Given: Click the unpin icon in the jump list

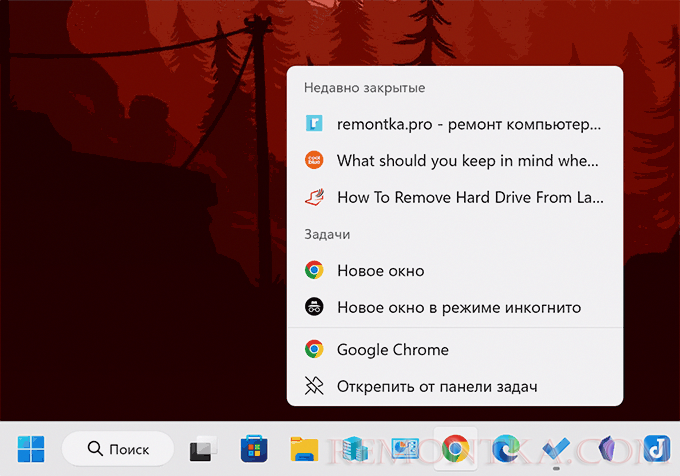Looking at the screenshot, I should click(x=314, y=386).
